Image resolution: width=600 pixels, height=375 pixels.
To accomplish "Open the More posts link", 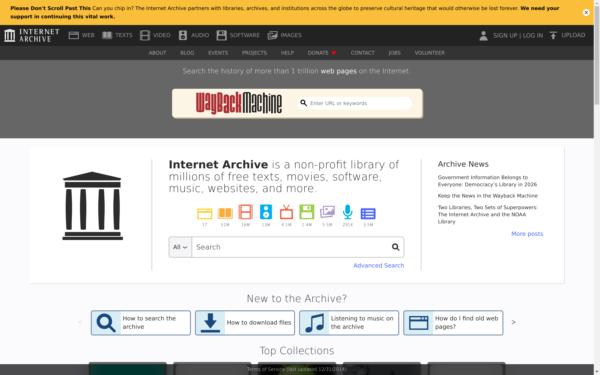I will click(527, 234).
